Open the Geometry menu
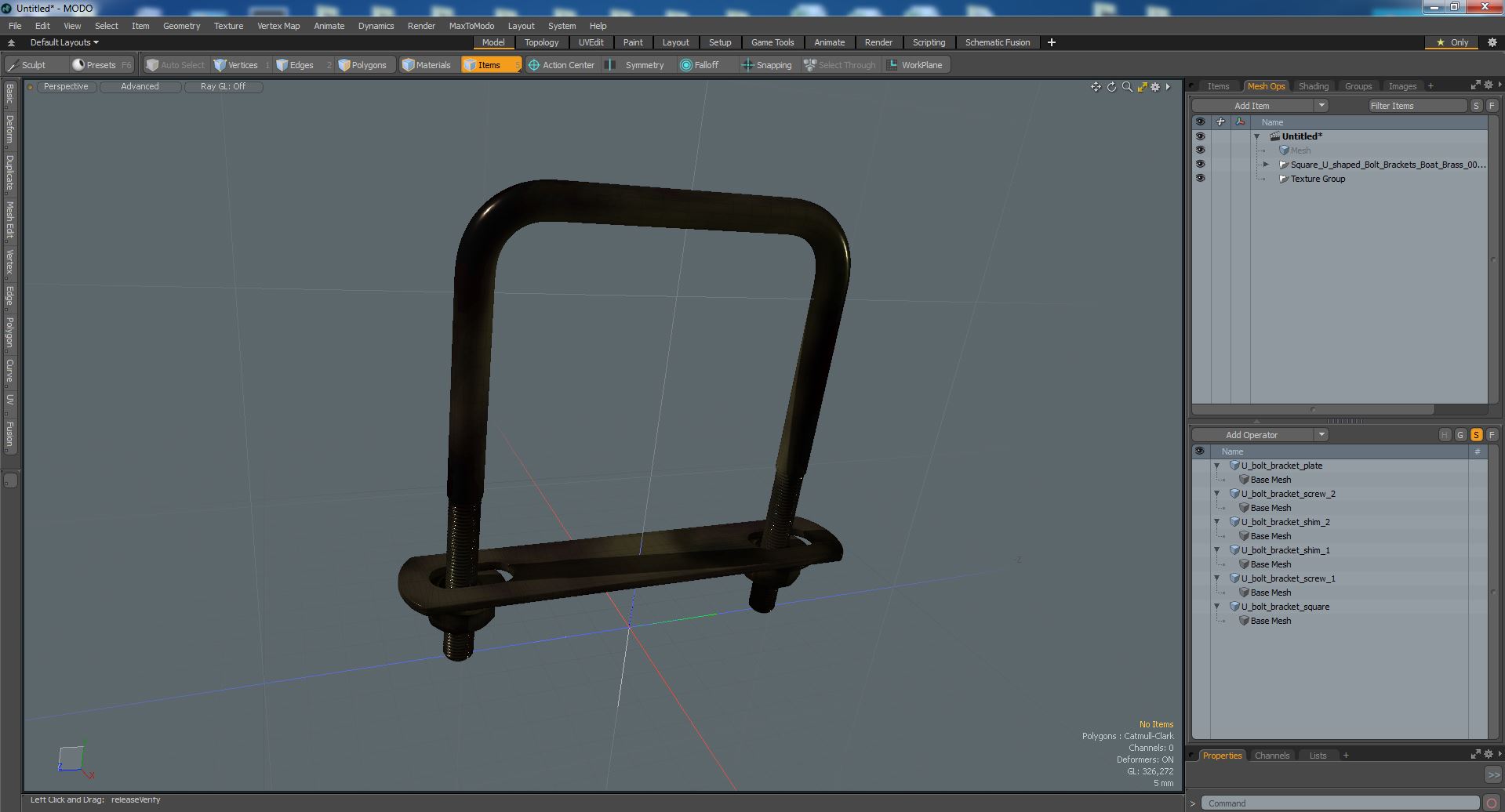 click(x=181, y=26)
